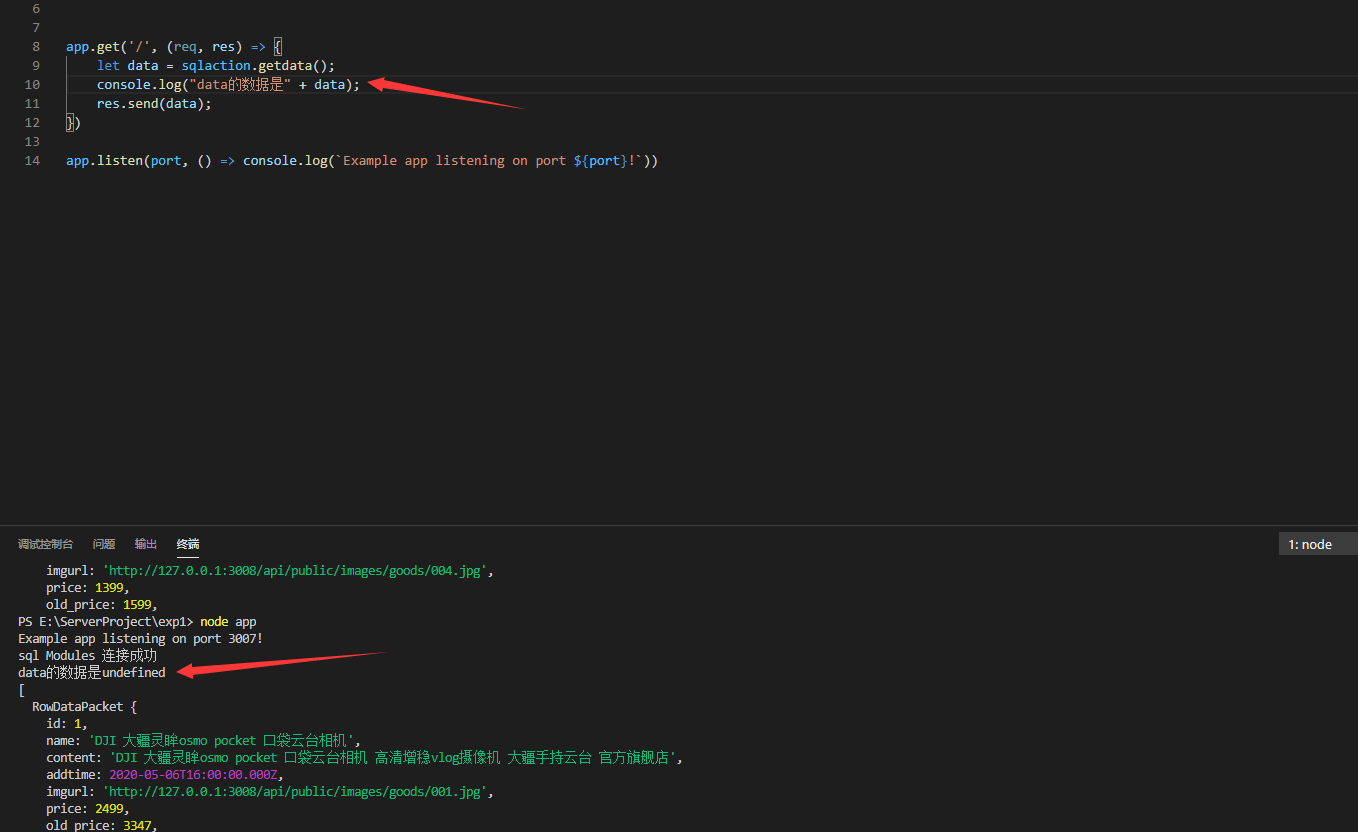Screen dimensions: 1358x832
Task: Click the '(req, res)' parameters on line 8
Action: tap(204, 47)
